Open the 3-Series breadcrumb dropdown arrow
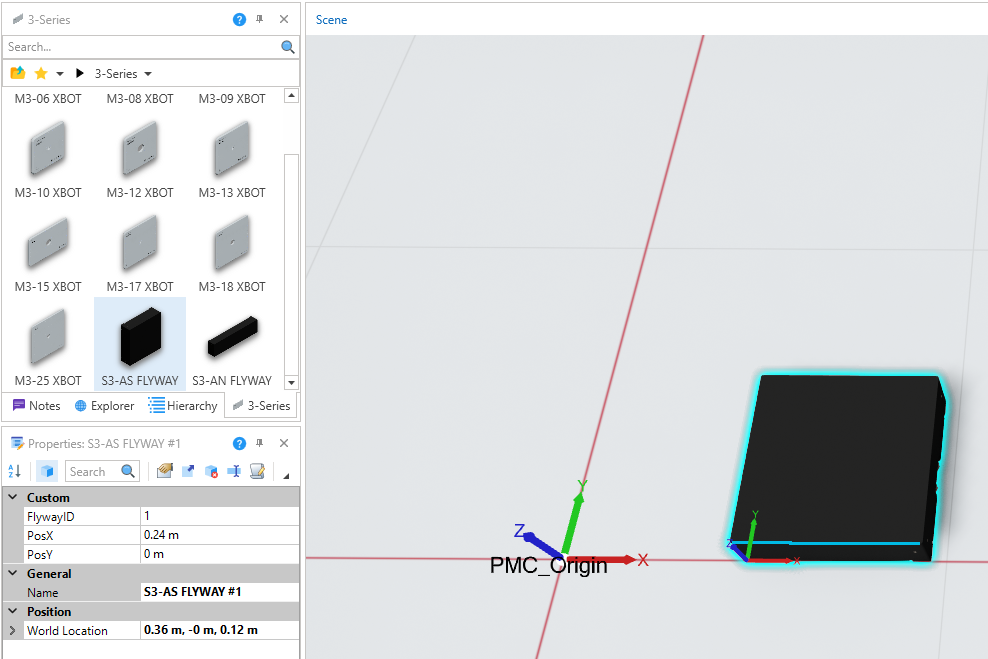Viewport: 988px width, 659px height. click(x=148, y=74)
